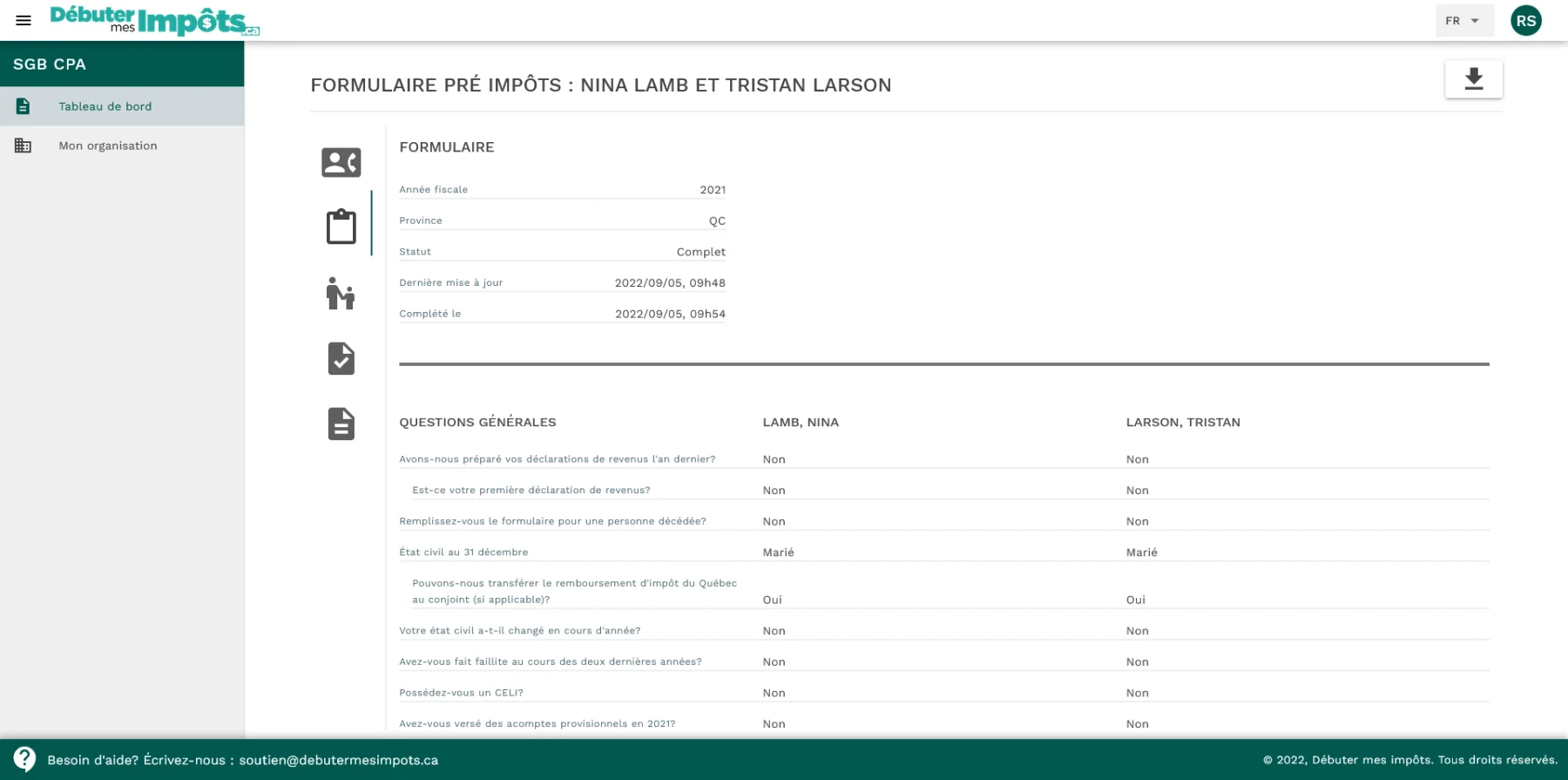Image resolution: width=1568 pixels, height=780 pixels.
Task: Click the Tableau de bord document icon
Action: [23, 106]
